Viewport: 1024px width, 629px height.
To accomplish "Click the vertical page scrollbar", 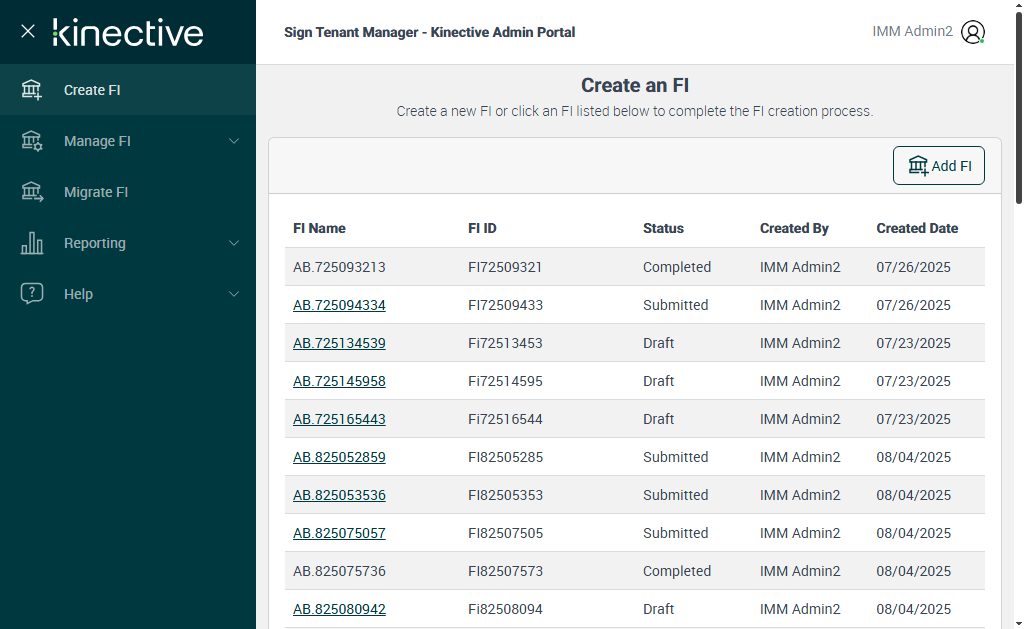I will coord(1018,120).
